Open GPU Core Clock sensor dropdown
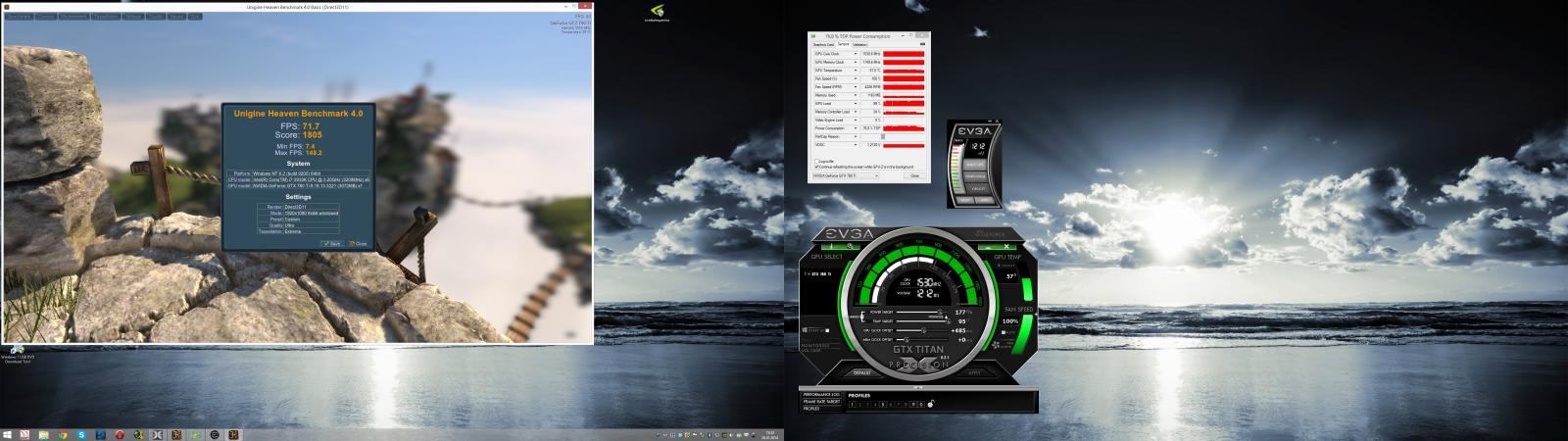 (856, 54)
